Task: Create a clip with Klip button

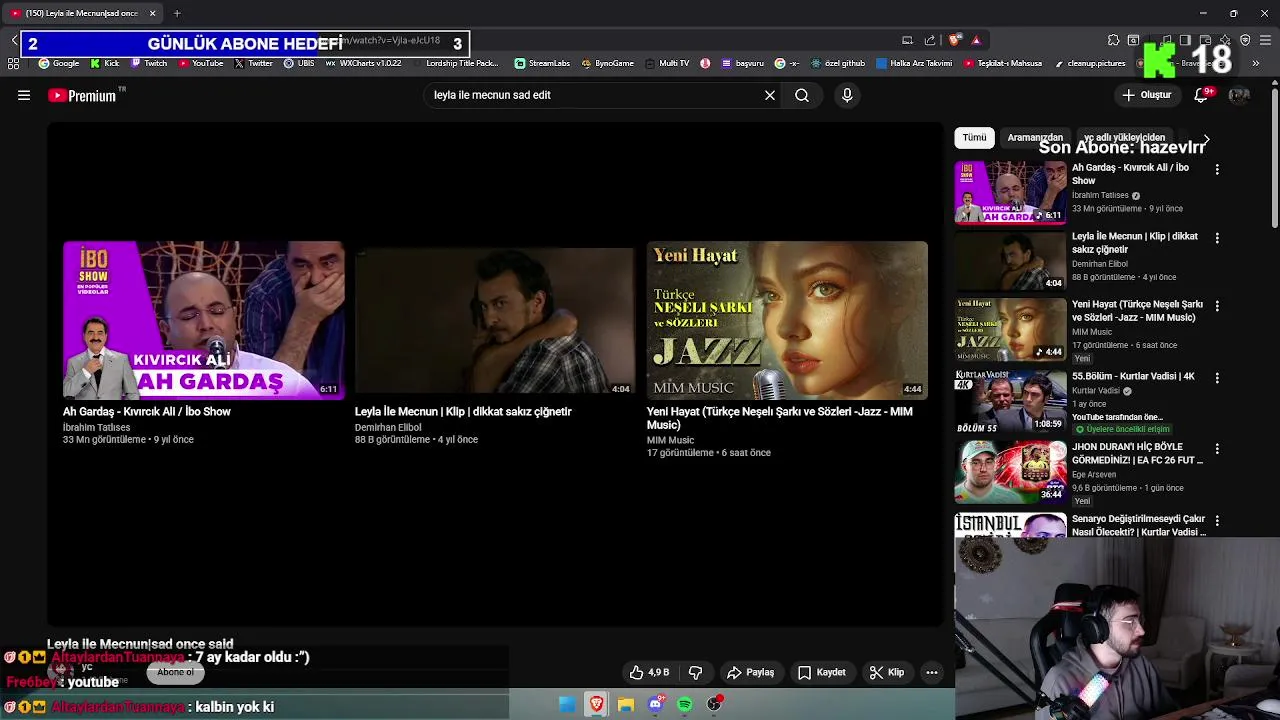Action: point(886,672)
